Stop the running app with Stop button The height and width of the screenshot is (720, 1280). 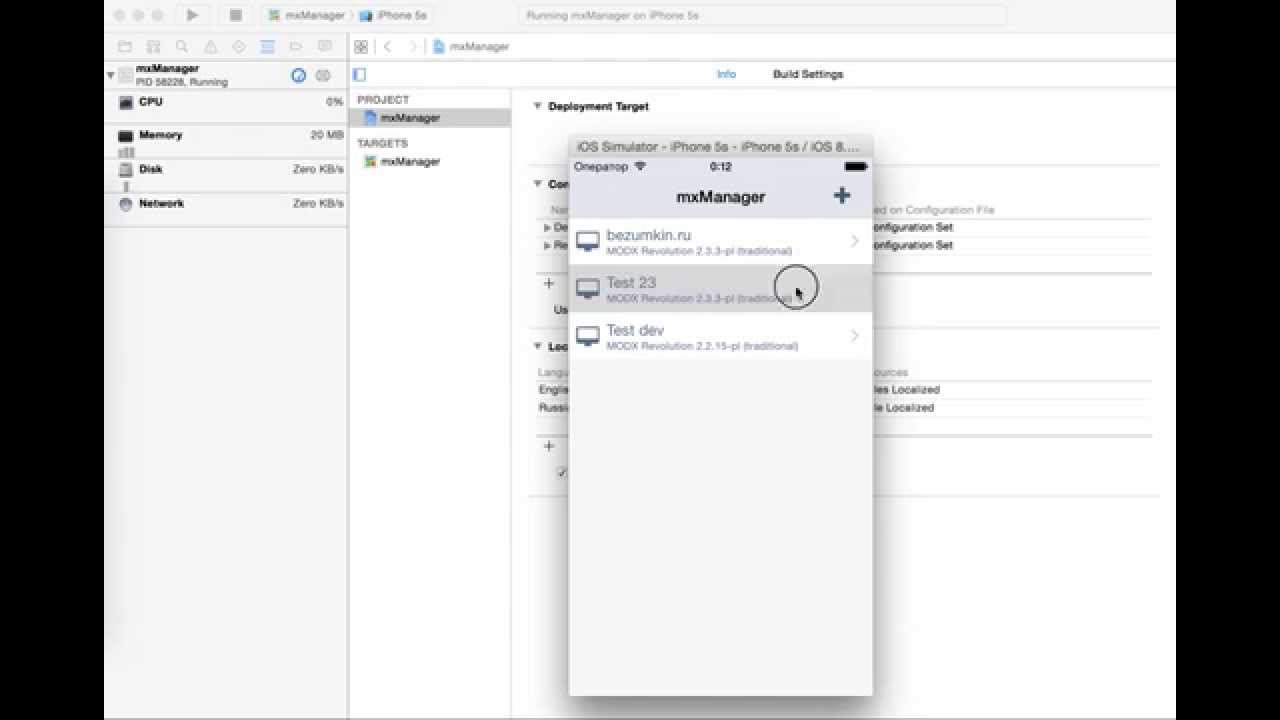pos(236,15)
